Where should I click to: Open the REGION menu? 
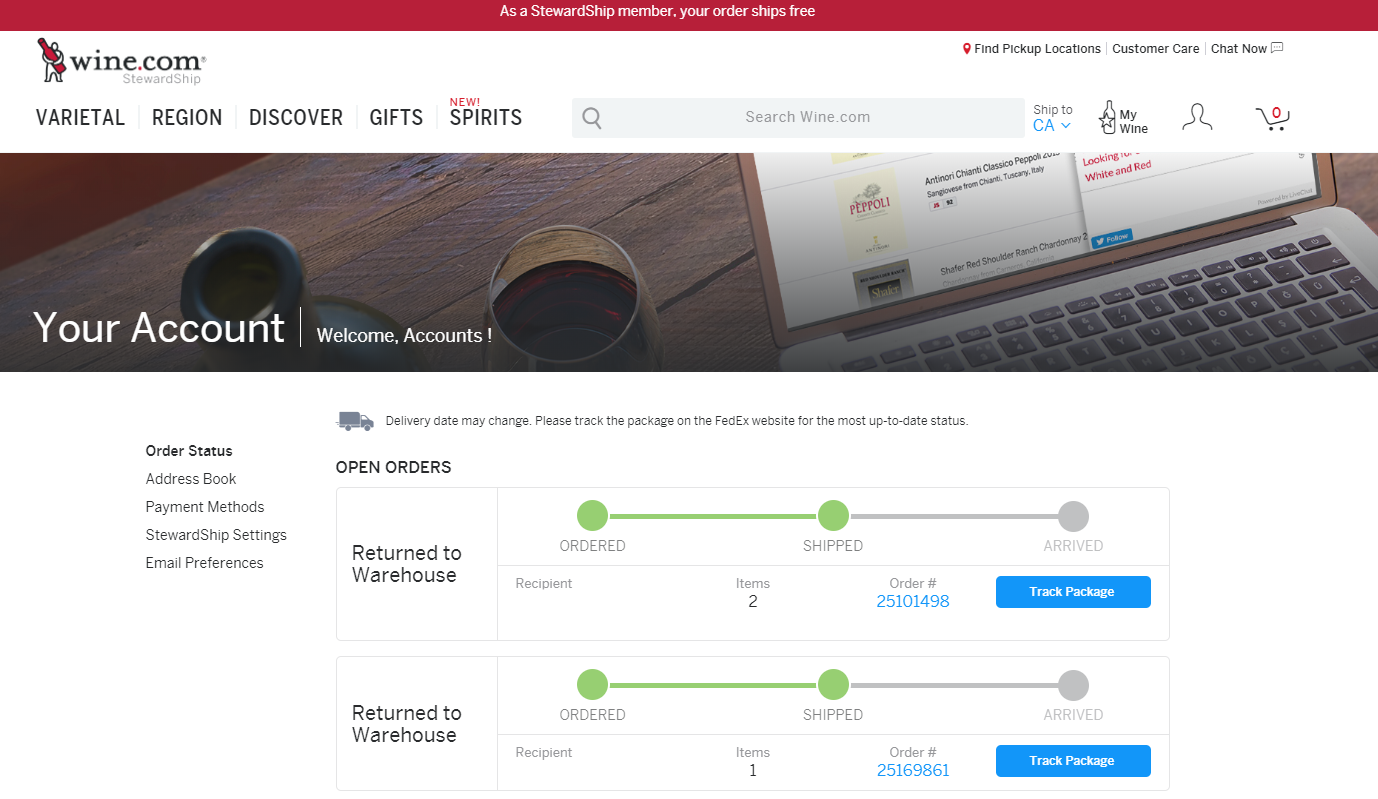click(x=187, y=118)
